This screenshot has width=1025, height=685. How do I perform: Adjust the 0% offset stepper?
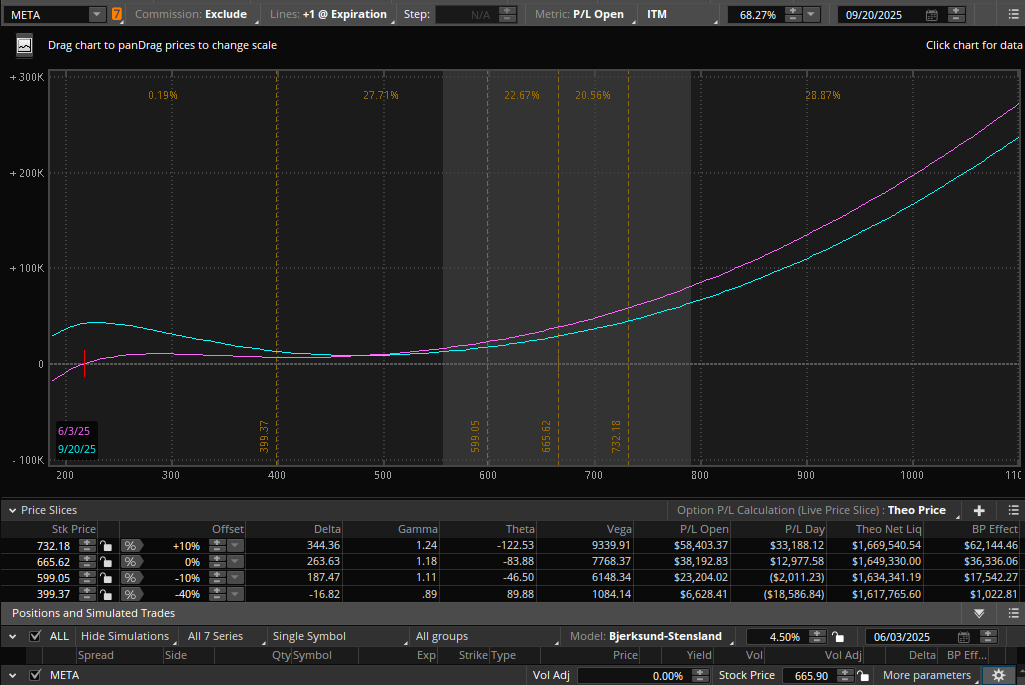click(x=216, y=561)
